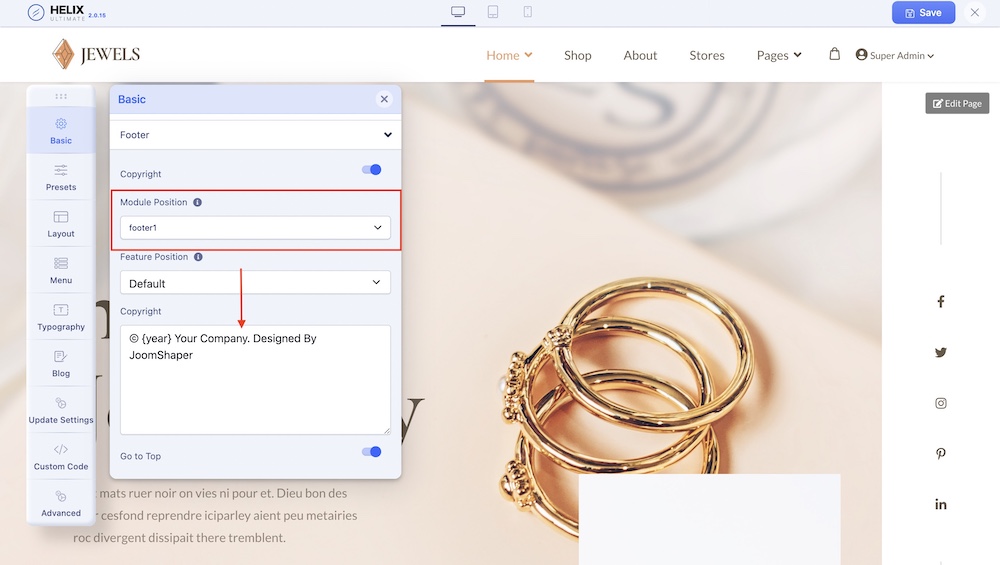Go to the About page
Screen dimensions: 1000x565
[640, 55]
